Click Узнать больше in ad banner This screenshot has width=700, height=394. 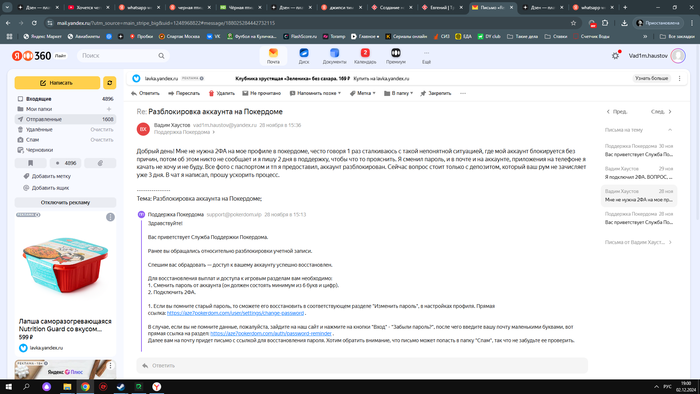point(651,78)
